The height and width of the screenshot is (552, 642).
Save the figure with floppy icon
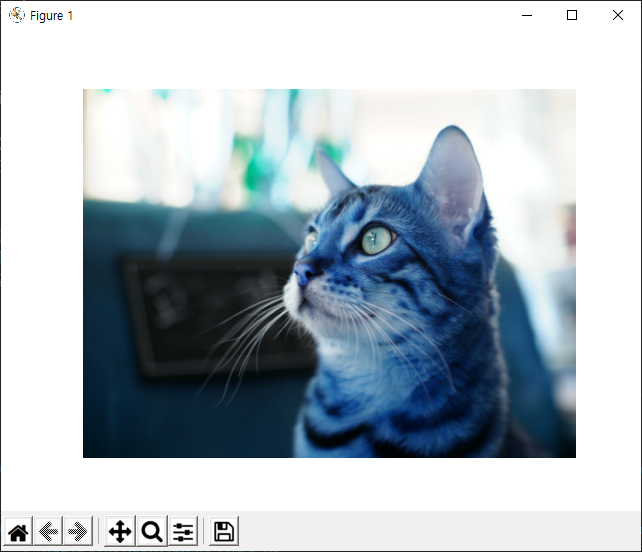point(224,532)
